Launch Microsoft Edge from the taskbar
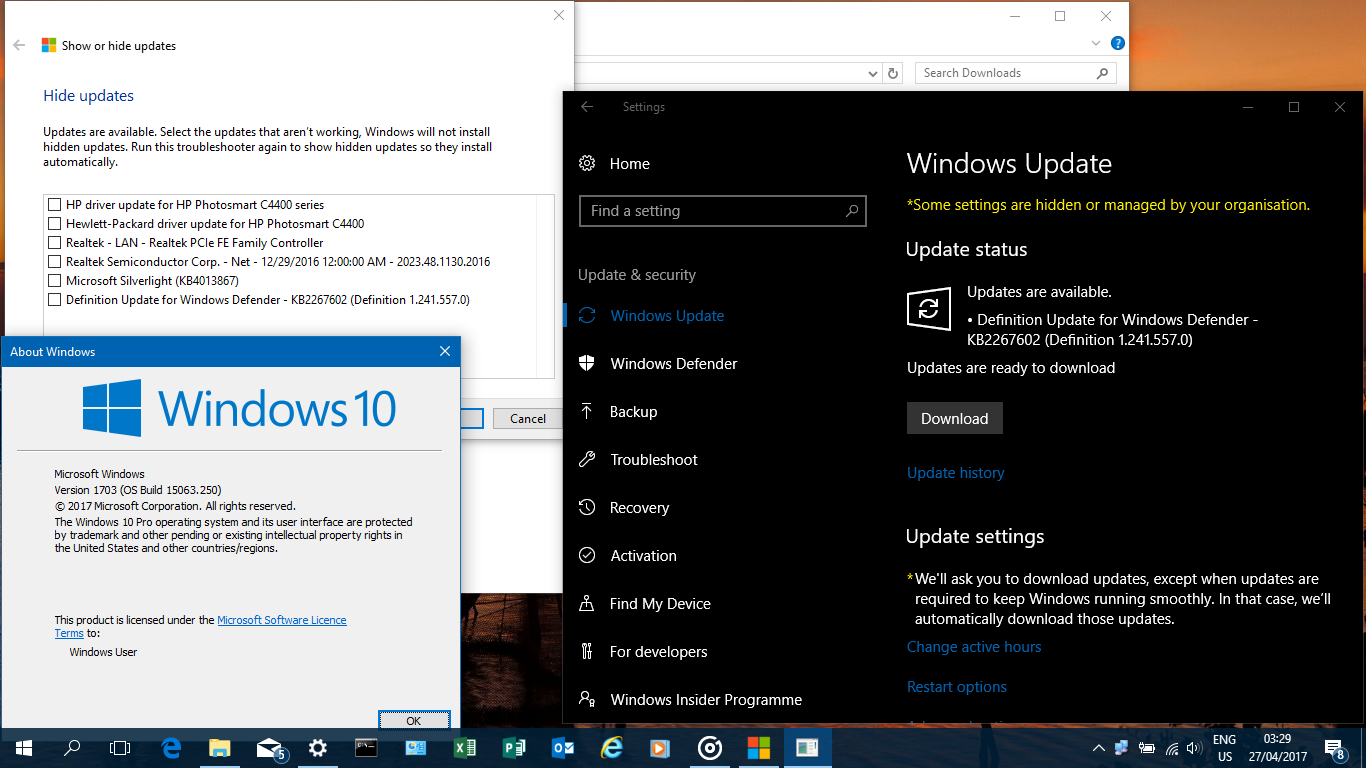Image resolution: width=1366 pixels, height=768 pixels. pyautogui.click(x=171, y=748)
